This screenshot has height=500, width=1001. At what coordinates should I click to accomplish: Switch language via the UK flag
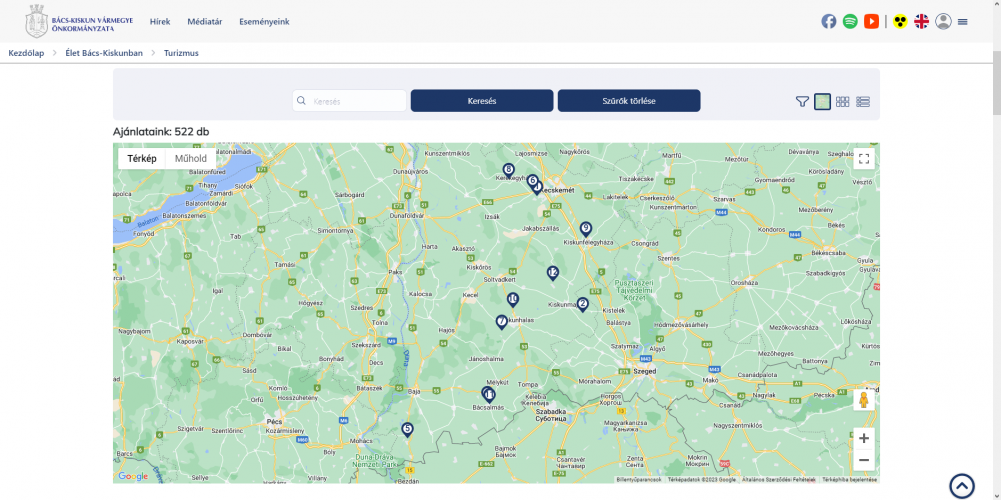pos(921,22)
